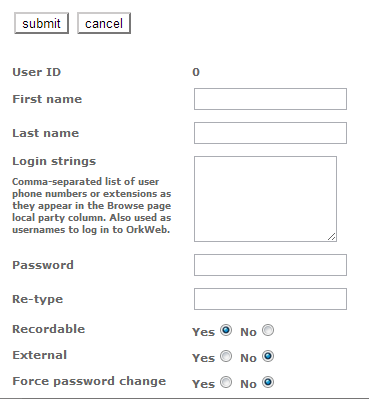Viewport: 369px width, 399px height.
Task: Focus the First name input field
Action: (270, 99)
